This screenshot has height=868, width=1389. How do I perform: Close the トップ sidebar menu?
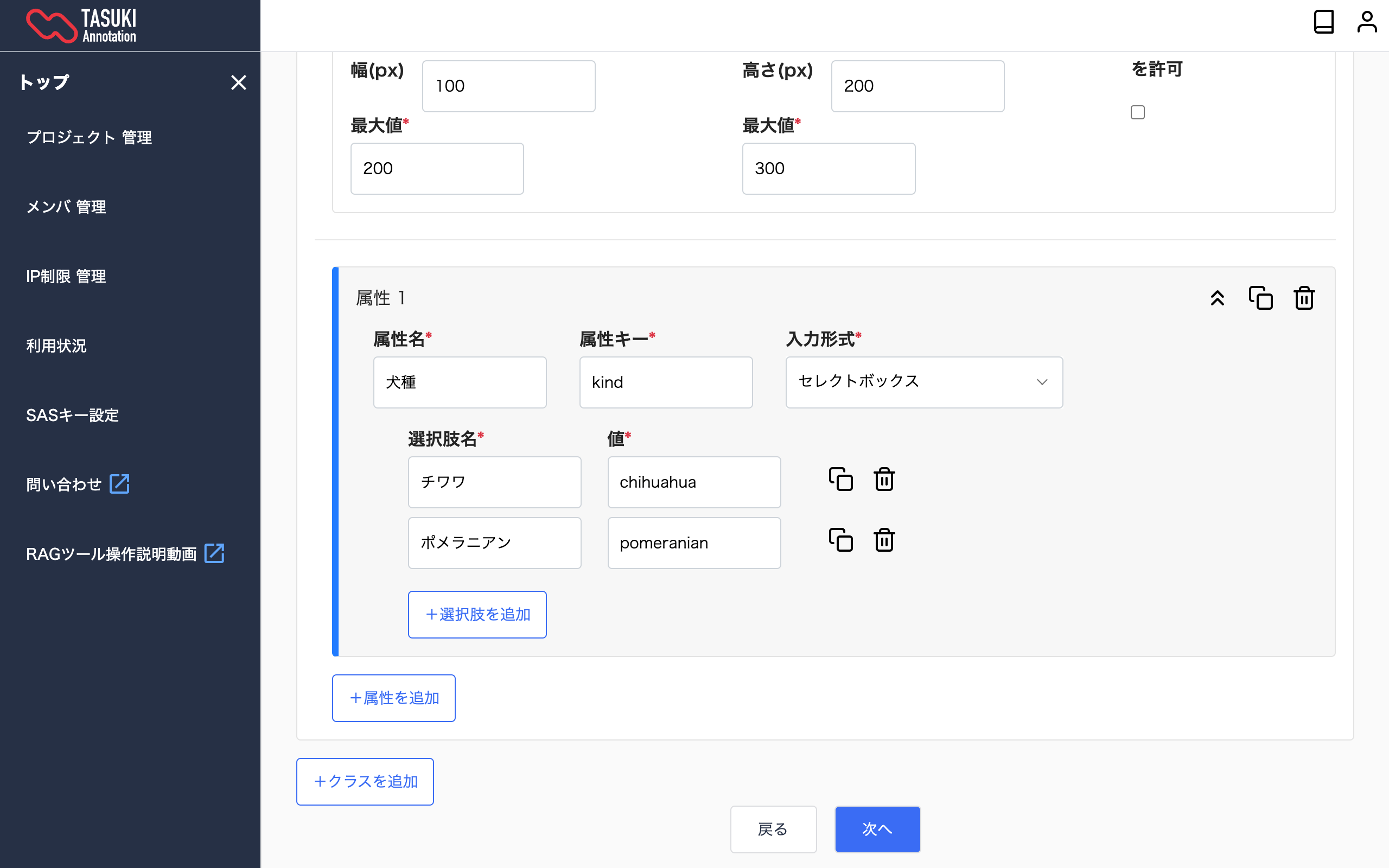238,82
